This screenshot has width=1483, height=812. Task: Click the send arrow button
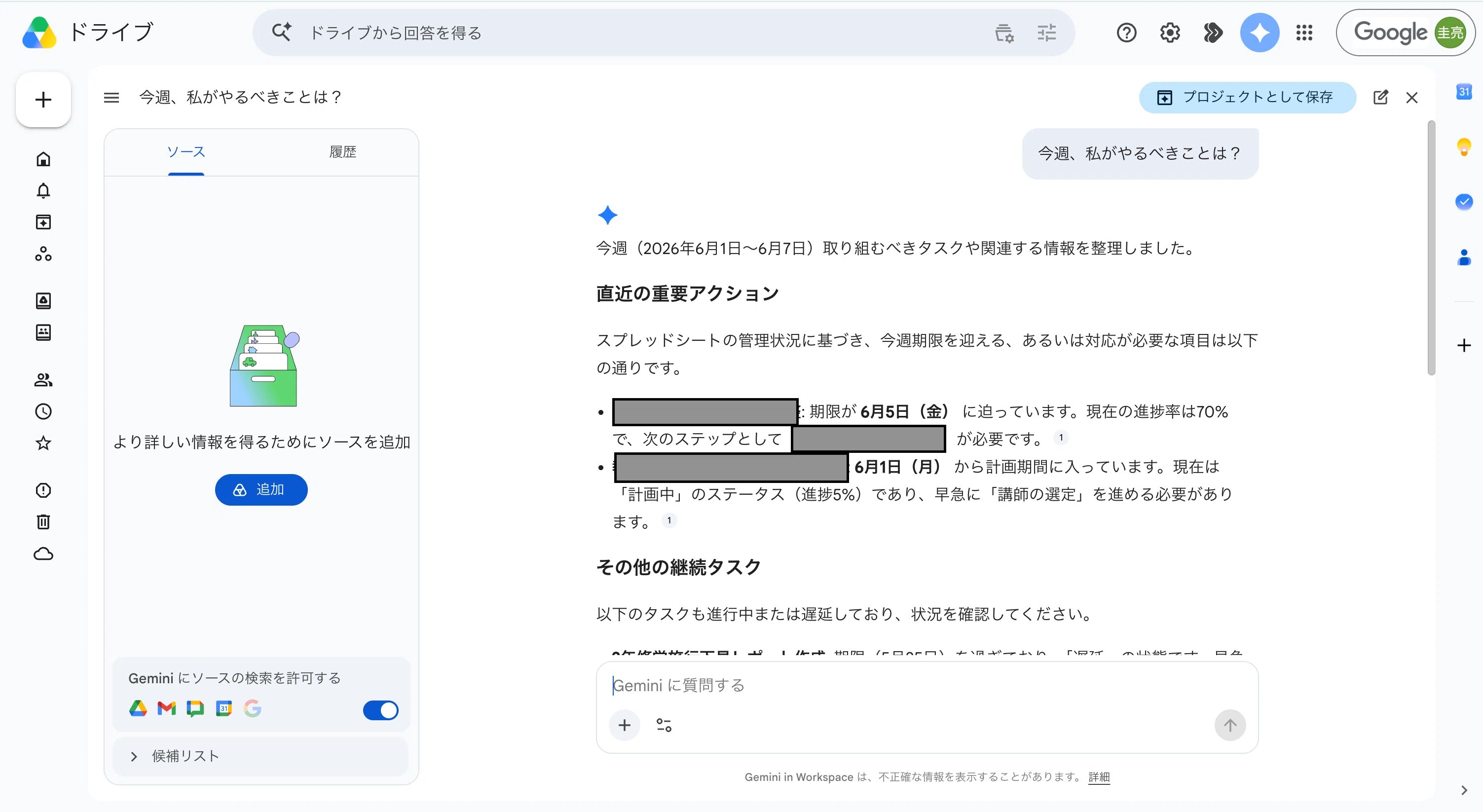click(x=1230, y=725)
